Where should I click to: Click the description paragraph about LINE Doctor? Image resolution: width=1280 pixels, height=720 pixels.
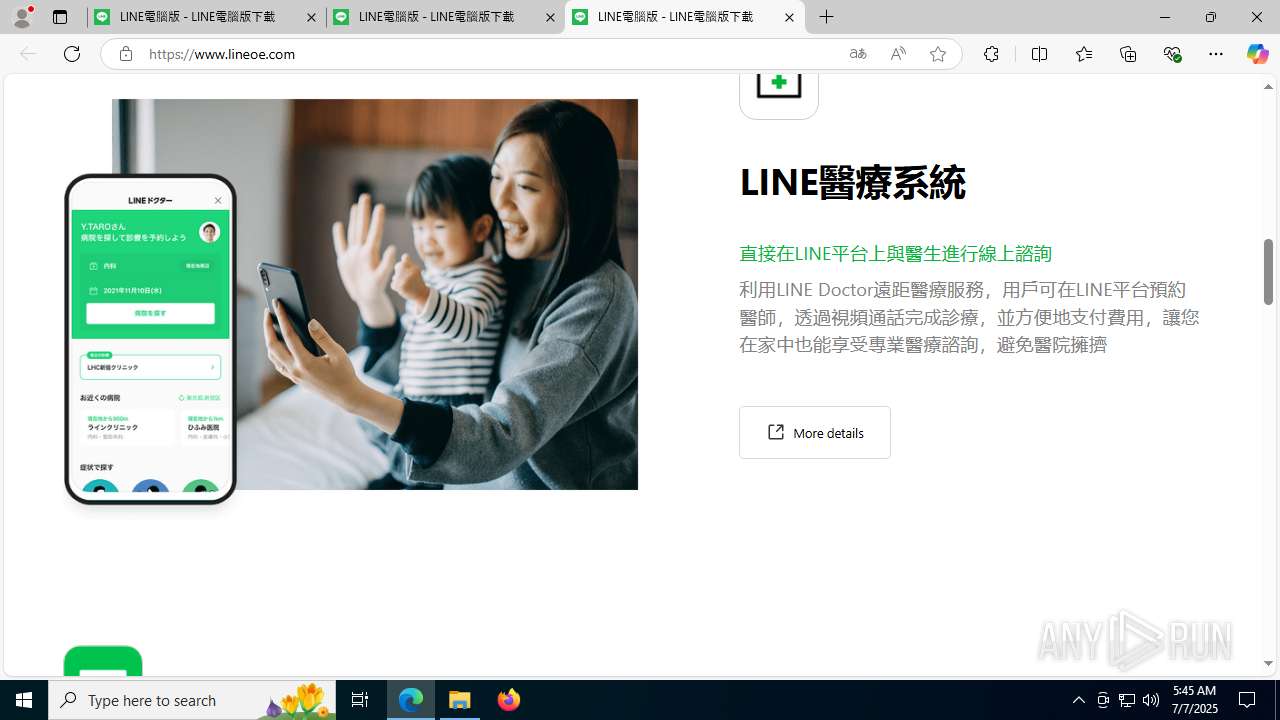coord(969,317)
